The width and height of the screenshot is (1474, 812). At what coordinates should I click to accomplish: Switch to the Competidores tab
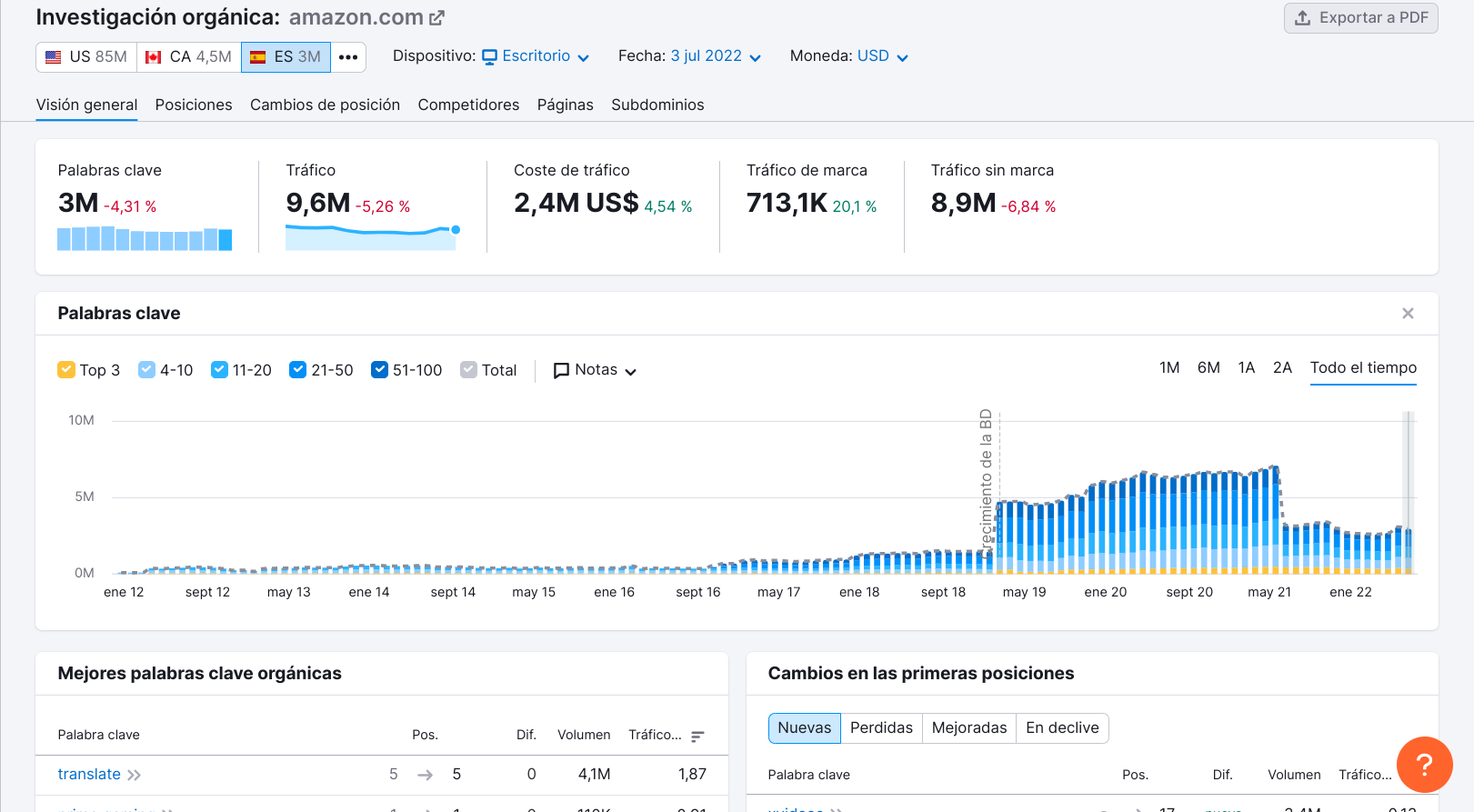(x=468, y=105)
